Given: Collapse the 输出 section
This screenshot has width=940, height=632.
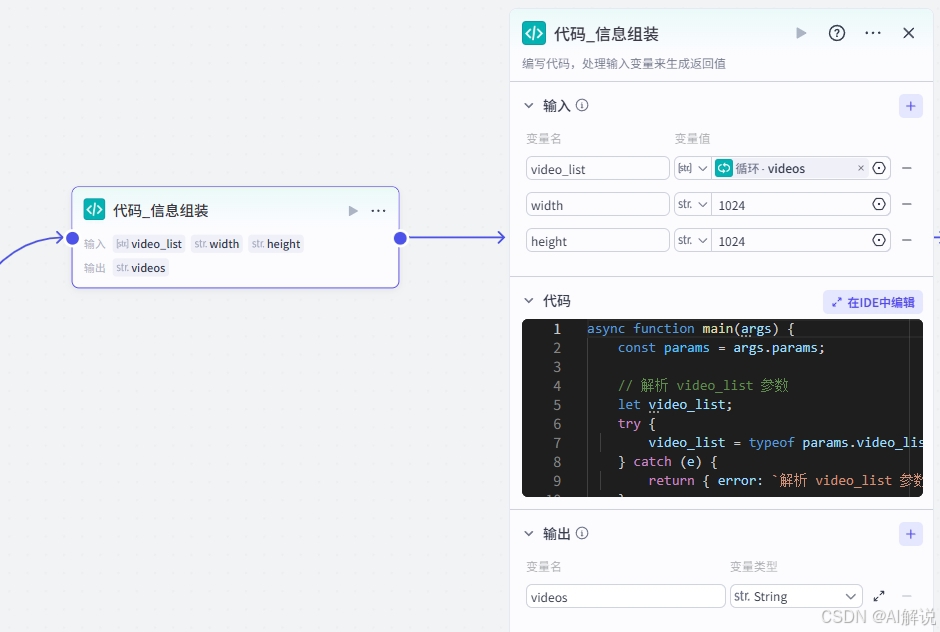Looking at the screenshot, I should pos(529,533).
